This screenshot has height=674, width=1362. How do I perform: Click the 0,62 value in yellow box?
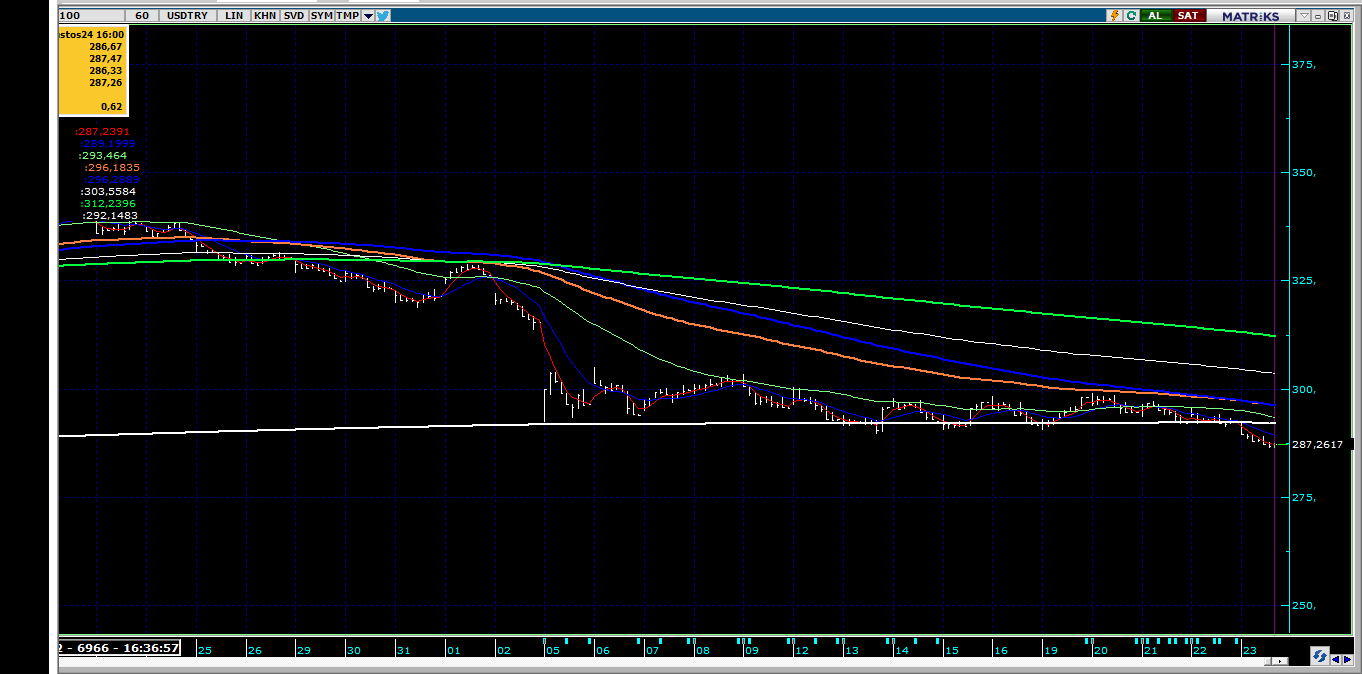click(112, 106)
